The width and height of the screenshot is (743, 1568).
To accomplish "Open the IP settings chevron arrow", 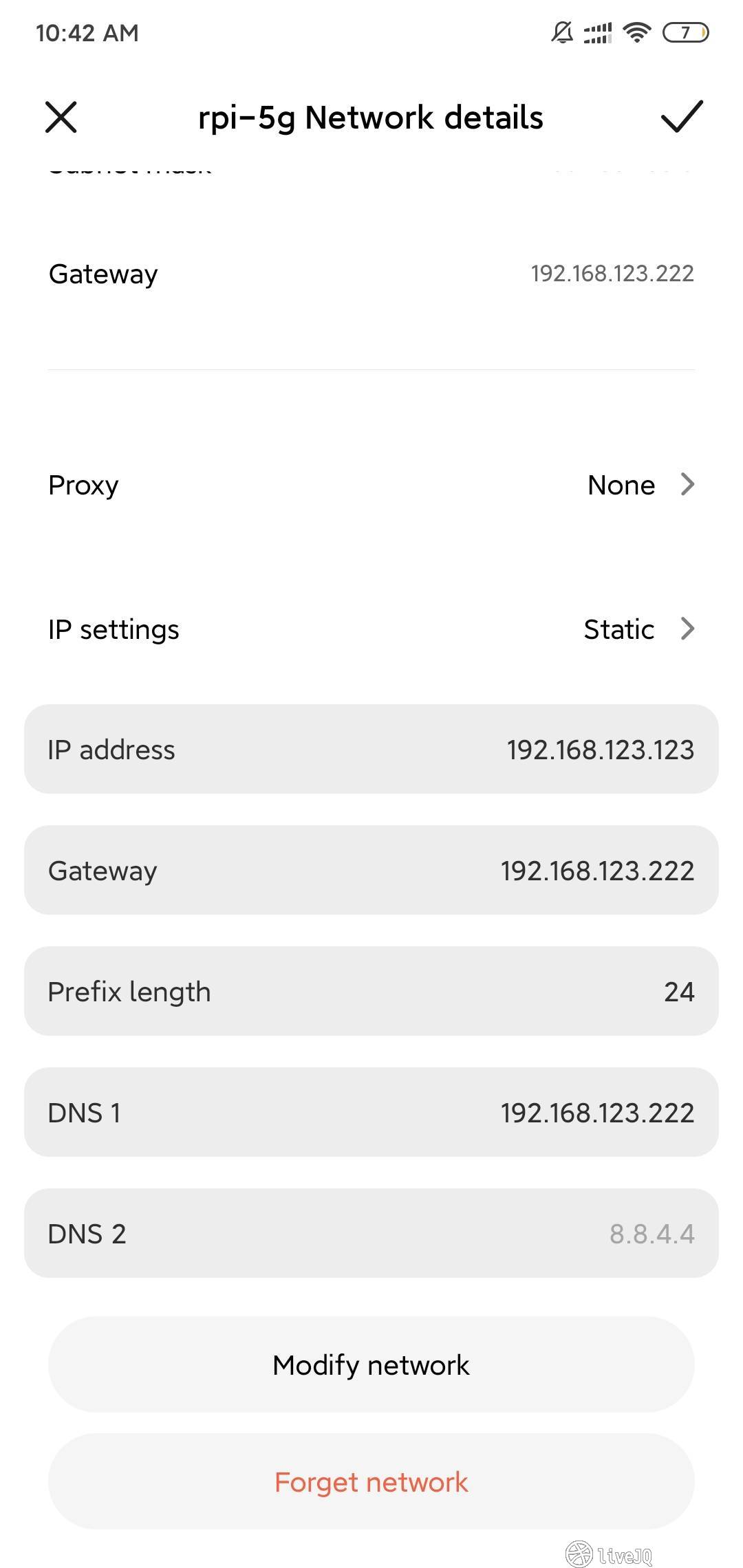I will click(687, 629).
